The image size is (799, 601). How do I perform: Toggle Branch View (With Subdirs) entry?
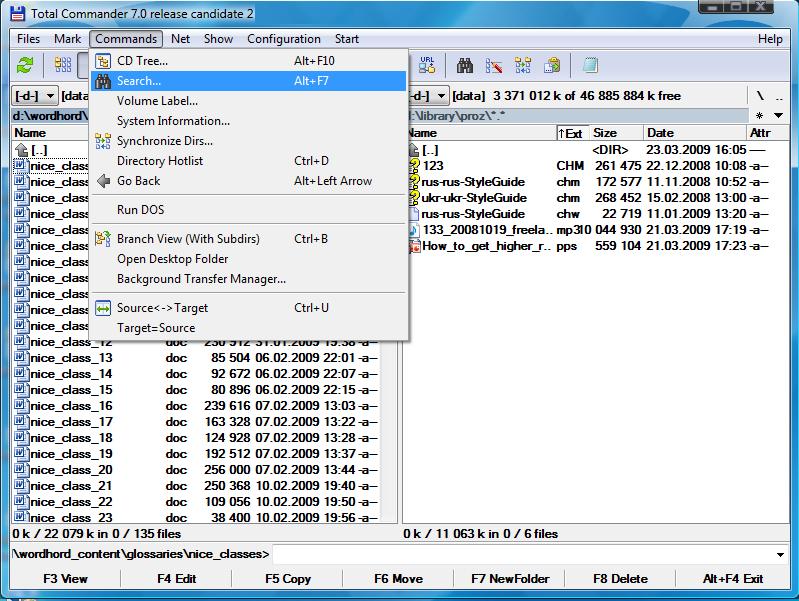[249, 239]
